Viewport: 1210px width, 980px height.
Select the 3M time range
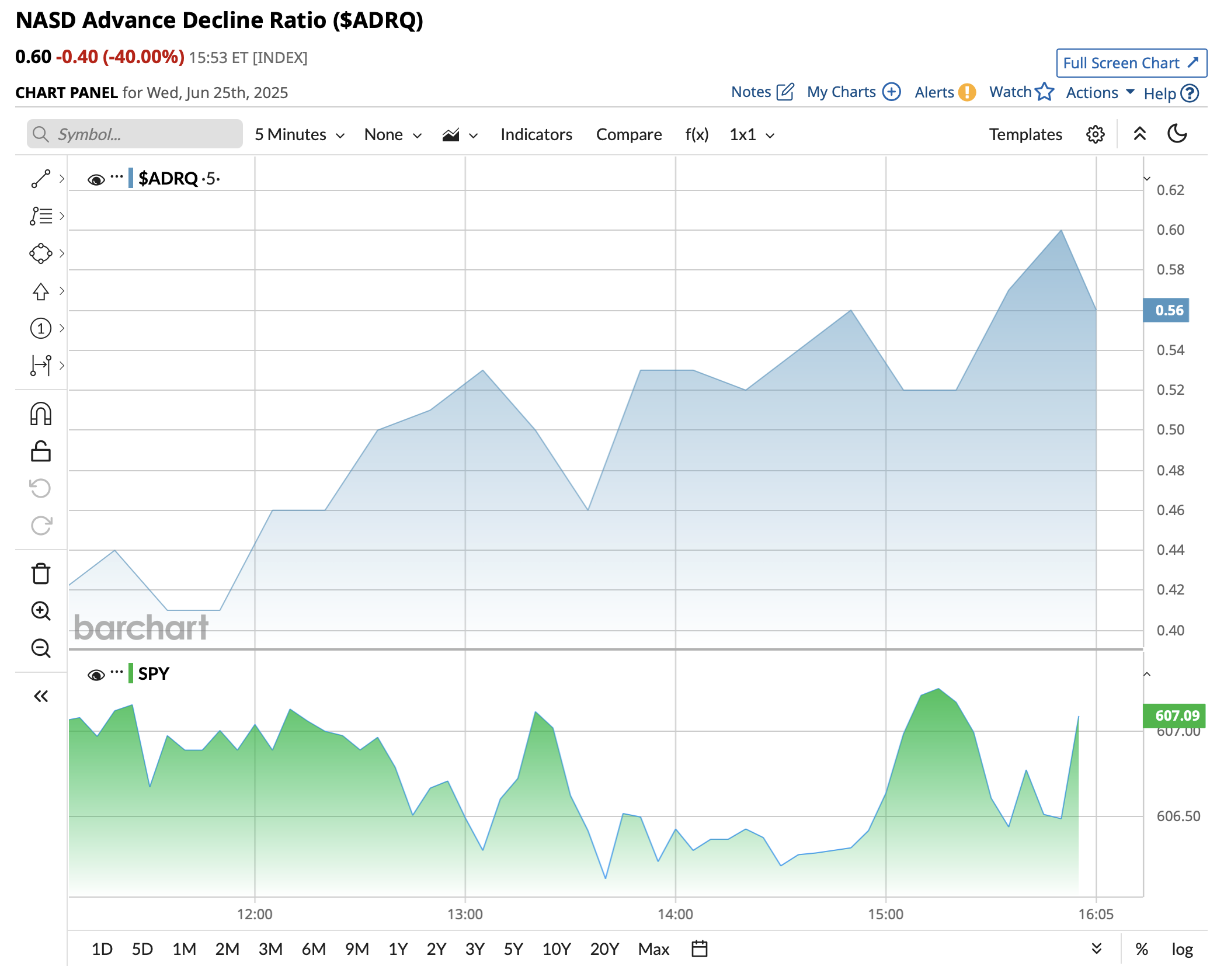270,949
